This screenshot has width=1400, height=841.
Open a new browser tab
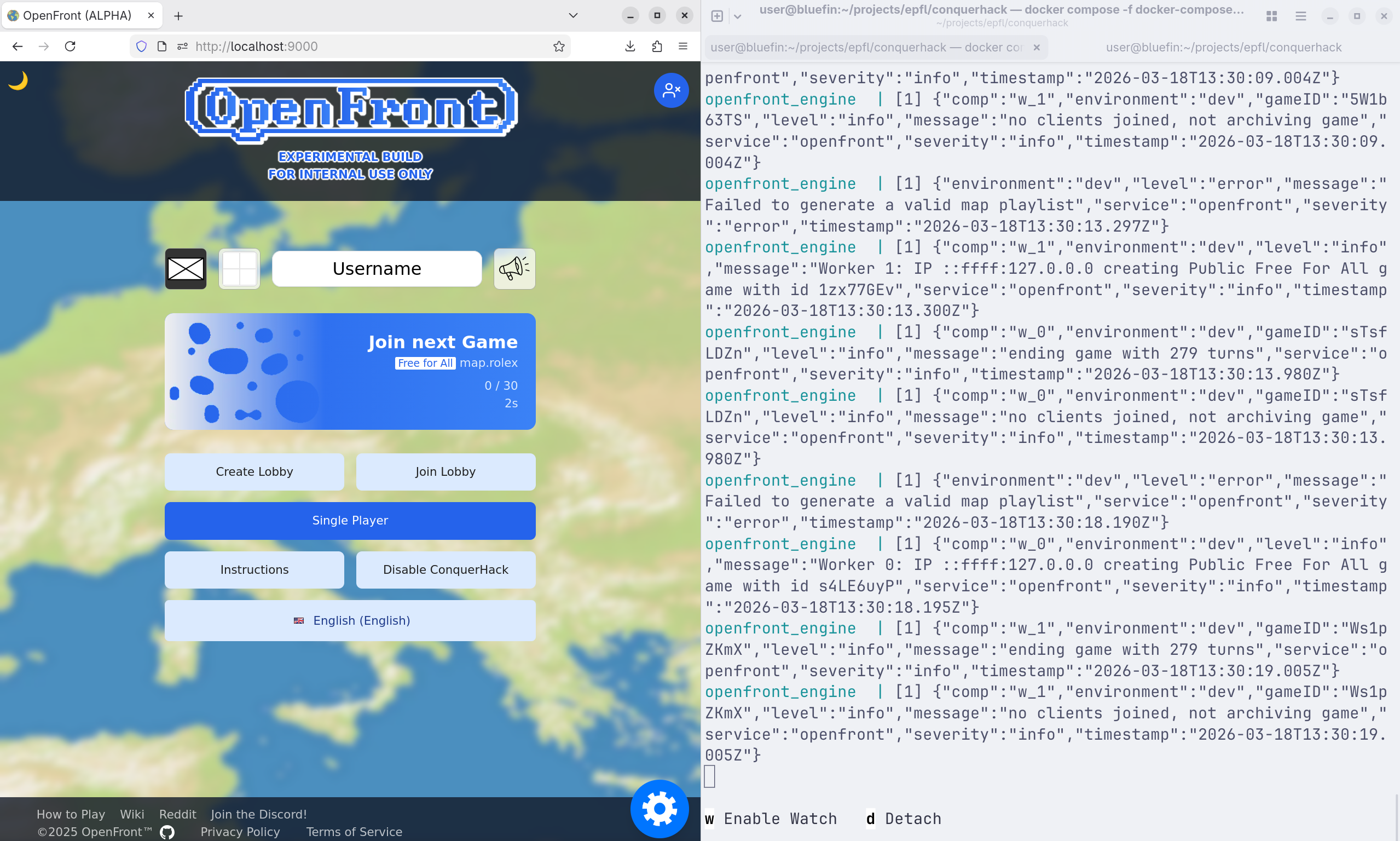(178, 16)
